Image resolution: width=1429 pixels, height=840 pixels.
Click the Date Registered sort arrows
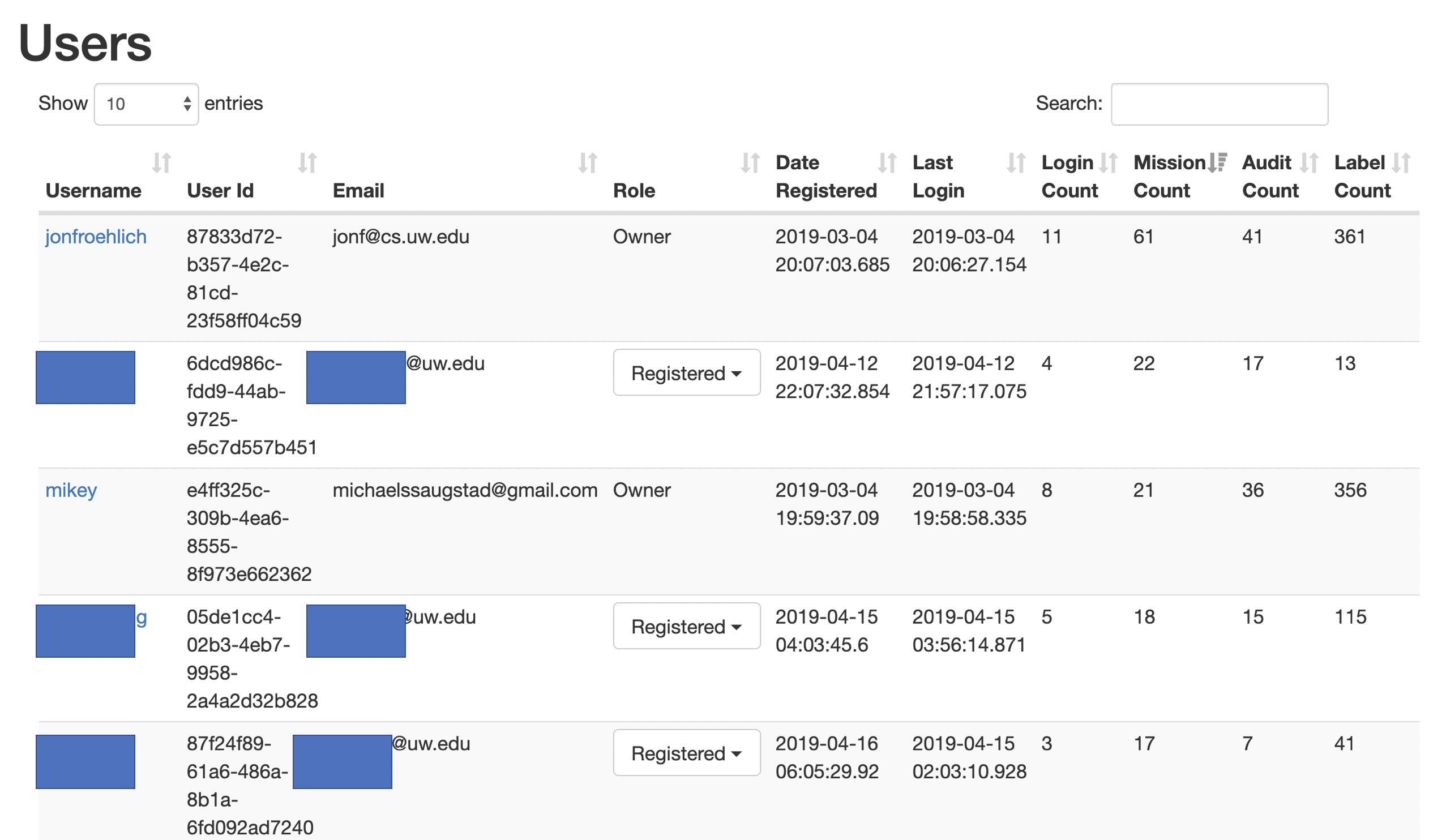pos(888,163)
